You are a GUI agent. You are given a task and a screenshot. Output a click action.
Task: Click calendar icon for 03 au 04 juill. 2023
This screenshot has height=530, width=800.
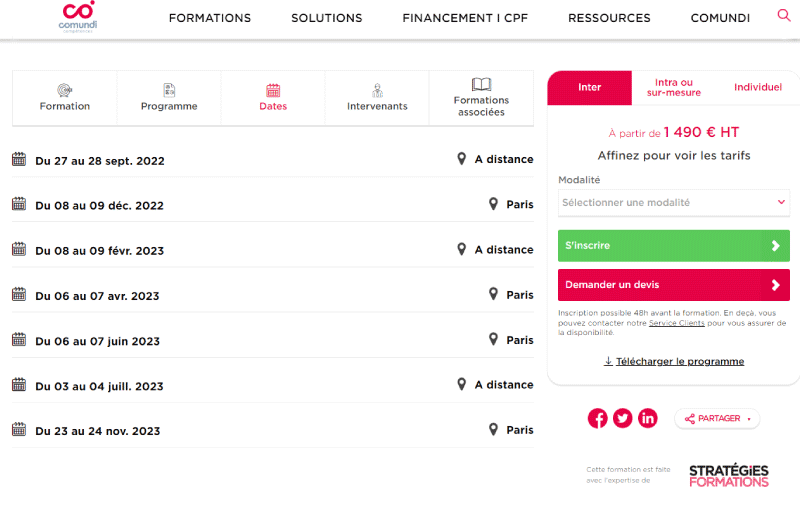[x=19, y=385]
